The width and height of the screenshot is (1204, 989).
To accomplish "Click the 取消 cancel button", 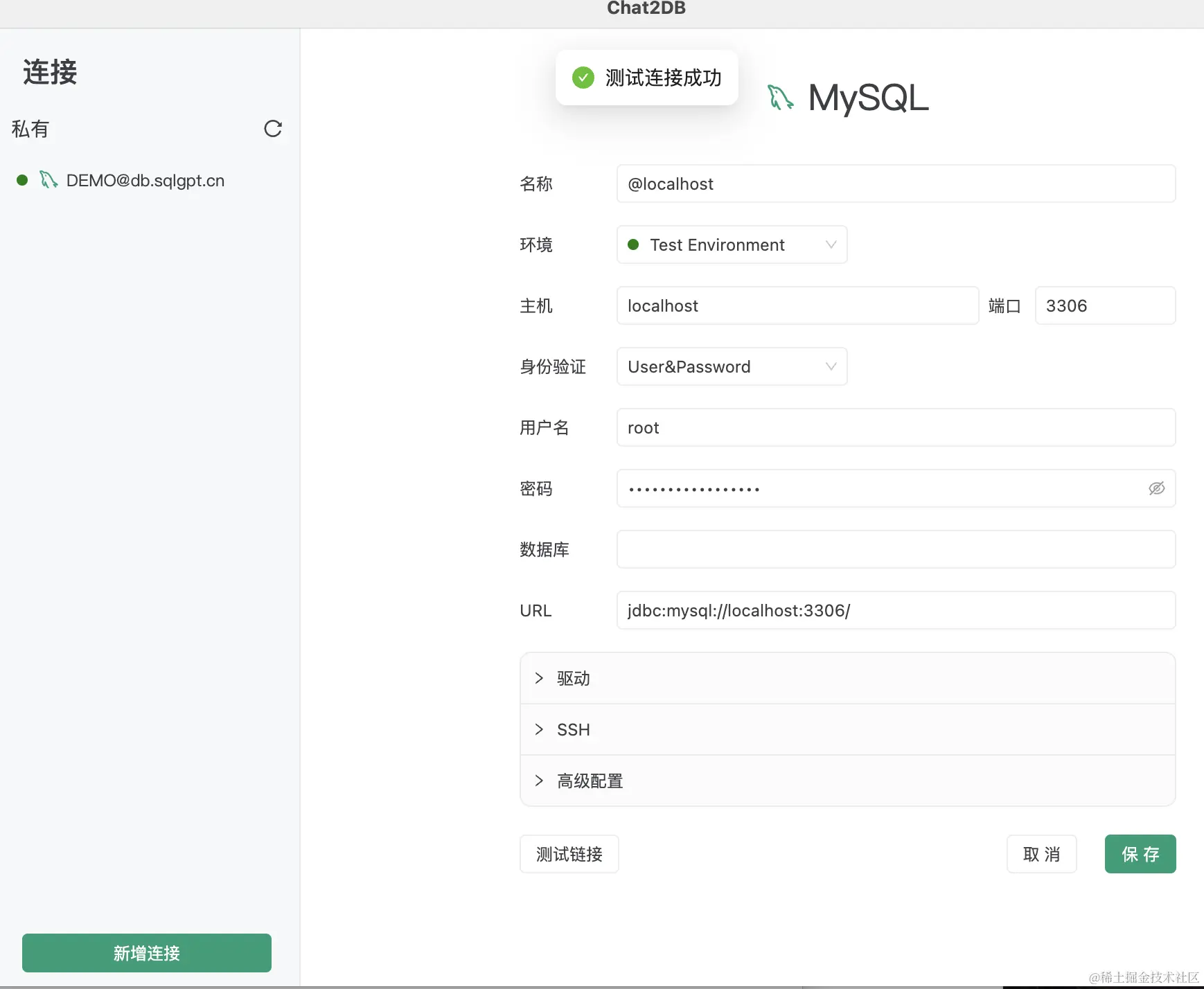I will tap(1041, 854).
